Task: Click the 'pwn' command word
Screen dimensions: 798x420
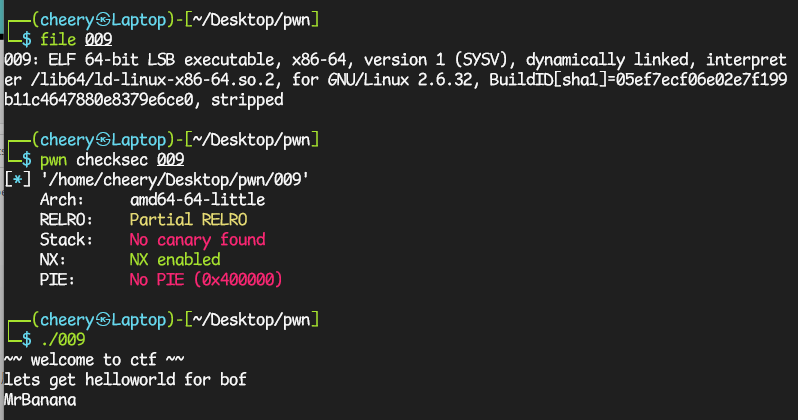Action: pos(53,159)
